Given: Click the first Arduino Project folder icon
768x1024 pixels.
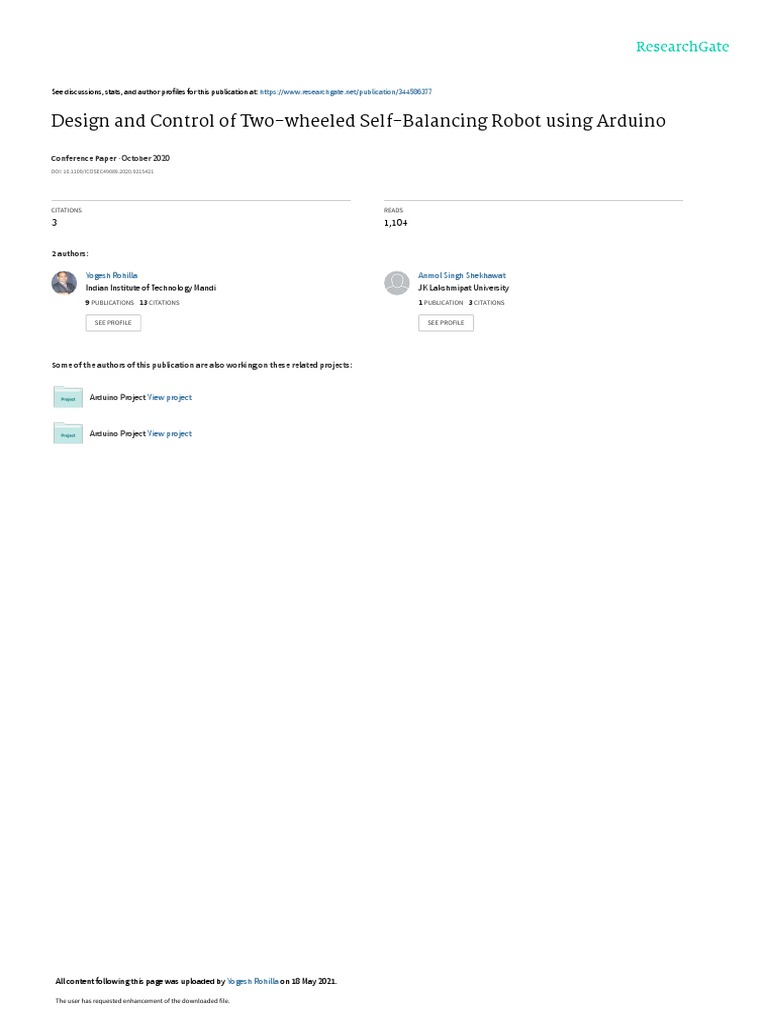Looking at the screenshot, I should point(68,397).
